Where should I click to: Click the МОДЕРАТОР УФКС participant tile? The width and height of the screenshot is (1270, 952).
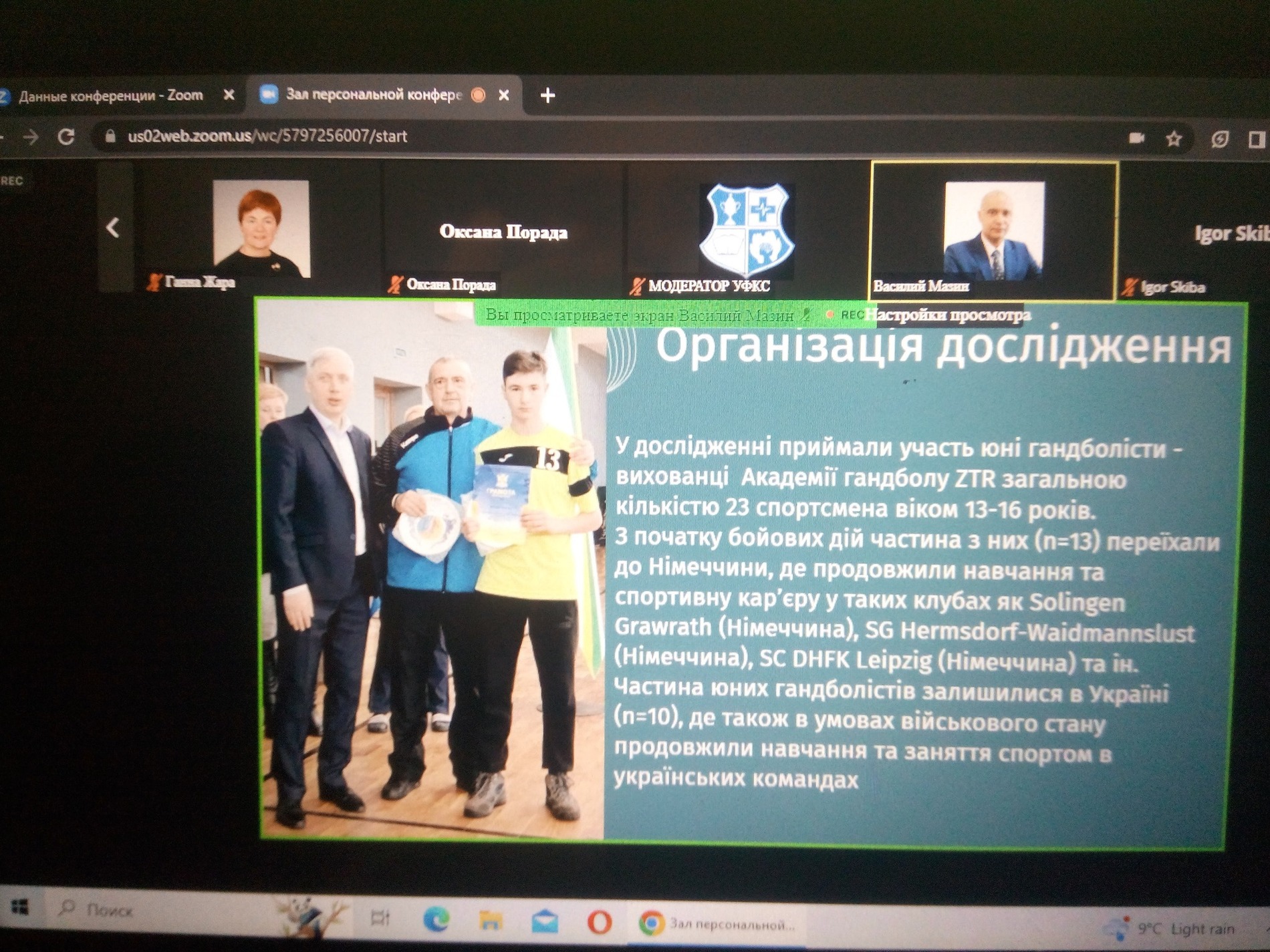click(747, 230)
